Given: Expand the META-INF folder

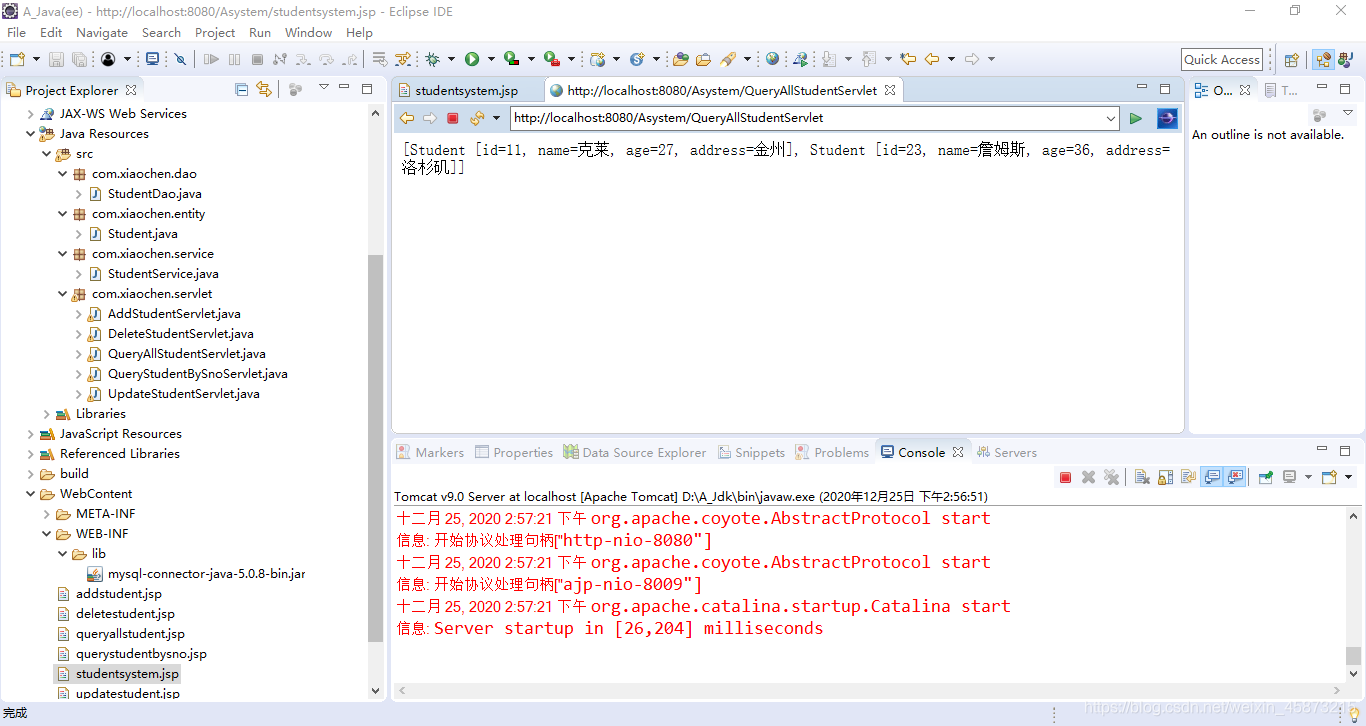Looking at the screenshot, I should [46, 514].
